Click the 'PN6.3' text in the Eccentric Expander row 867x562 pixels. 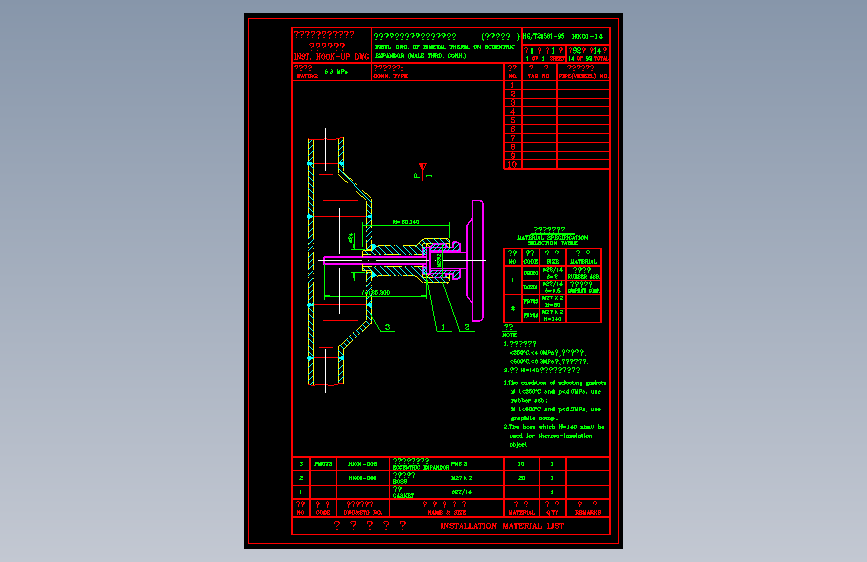pos(459,464)
